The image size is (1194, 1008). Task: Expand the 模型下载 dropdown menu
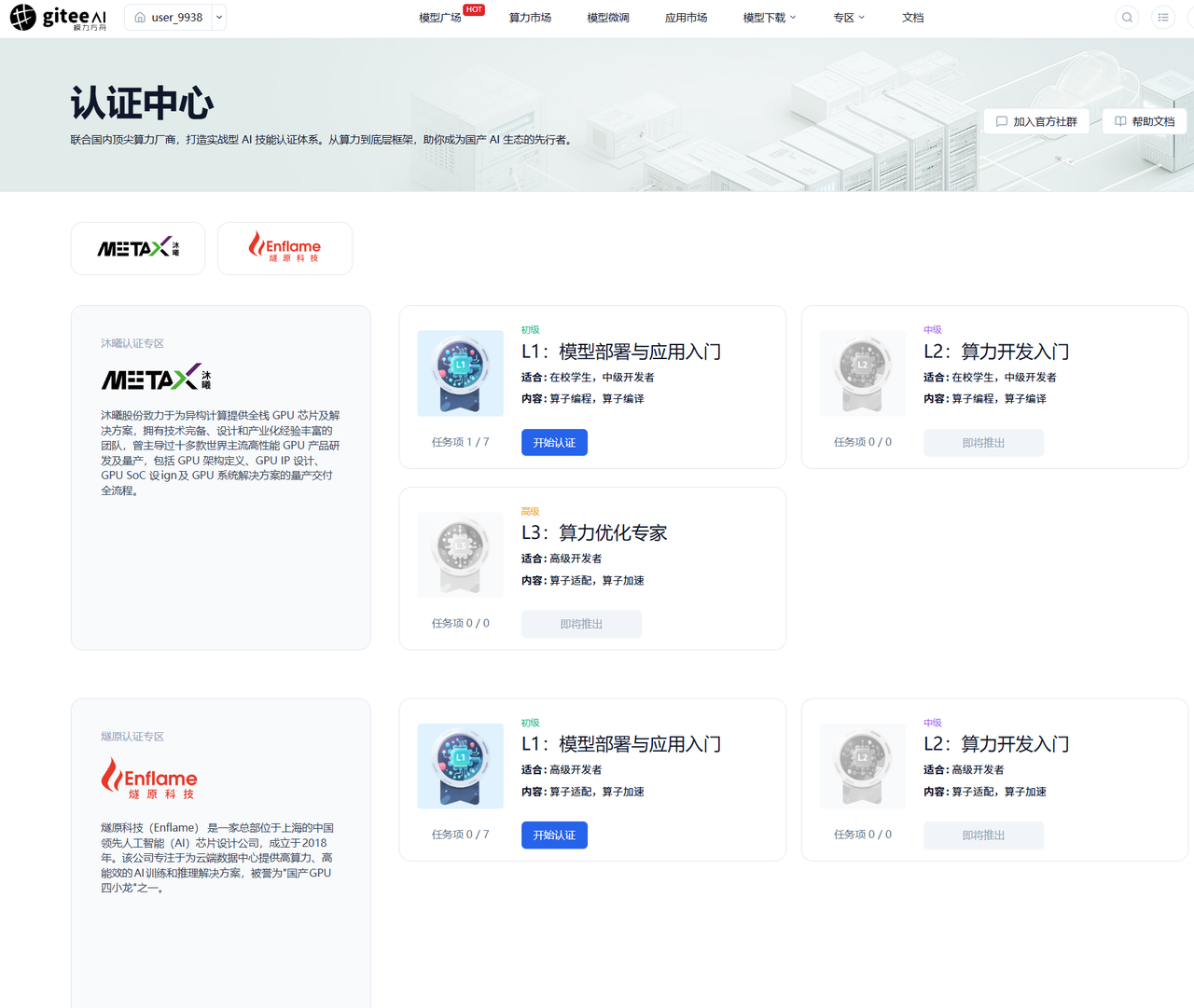coord(770,18)
